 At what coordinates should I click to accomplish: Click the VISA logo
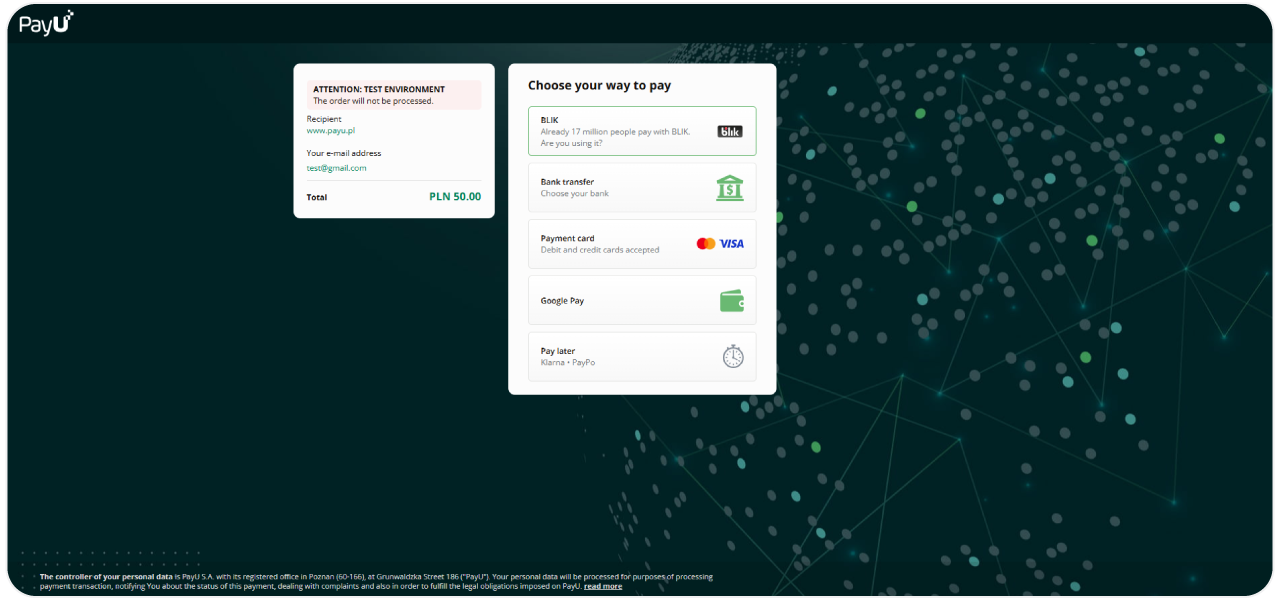[x=732, y=244]
